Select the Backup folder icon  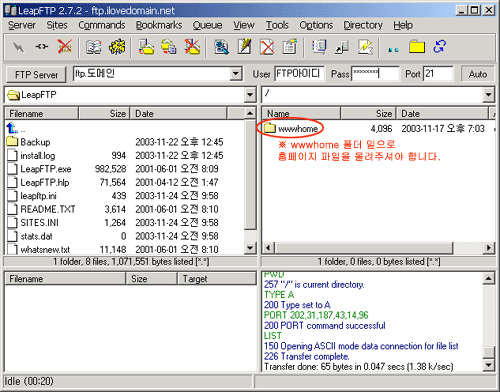click(12, 141)
